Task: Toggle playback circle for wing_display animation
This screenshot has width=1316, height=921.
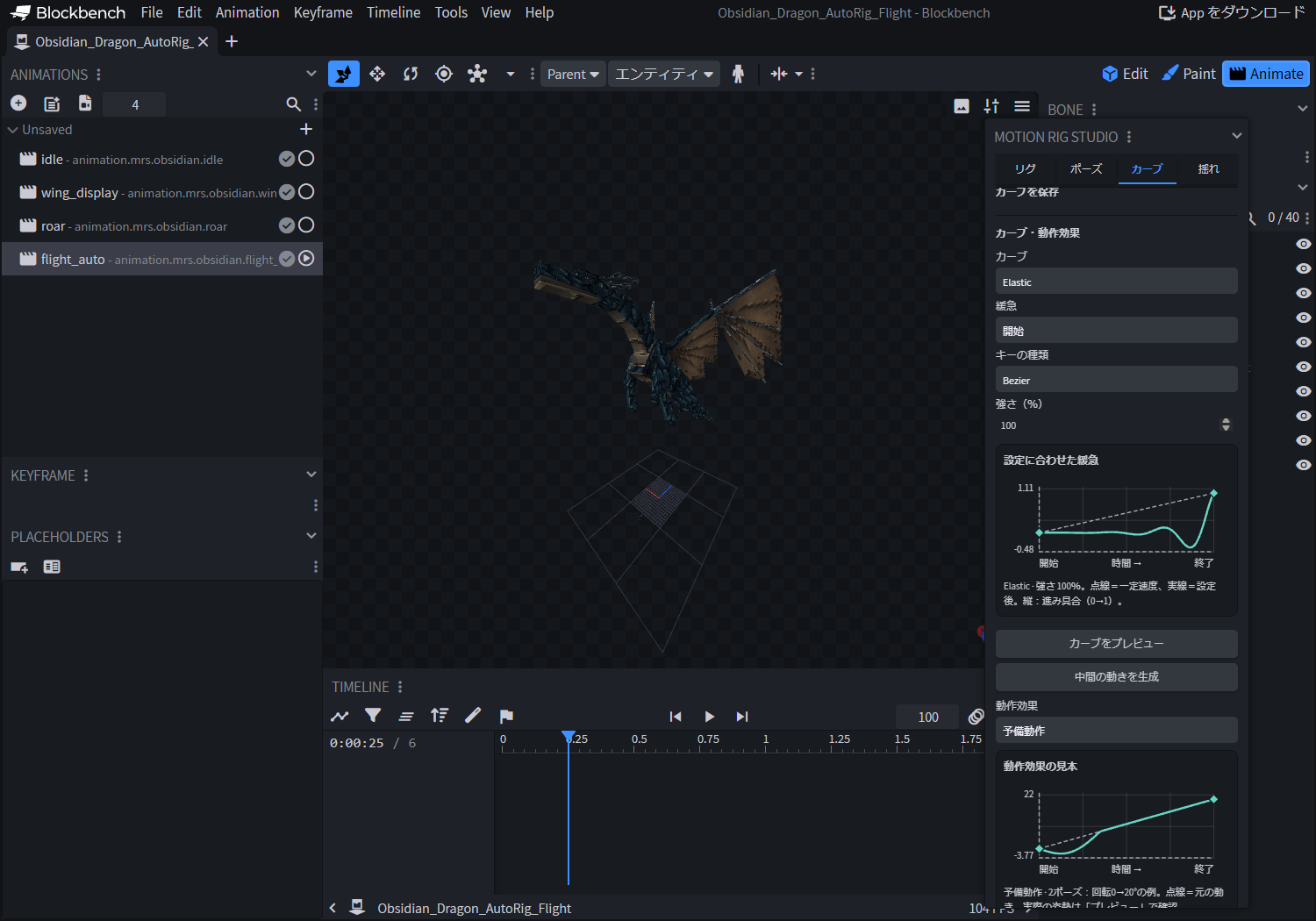Action: [306, 192]
